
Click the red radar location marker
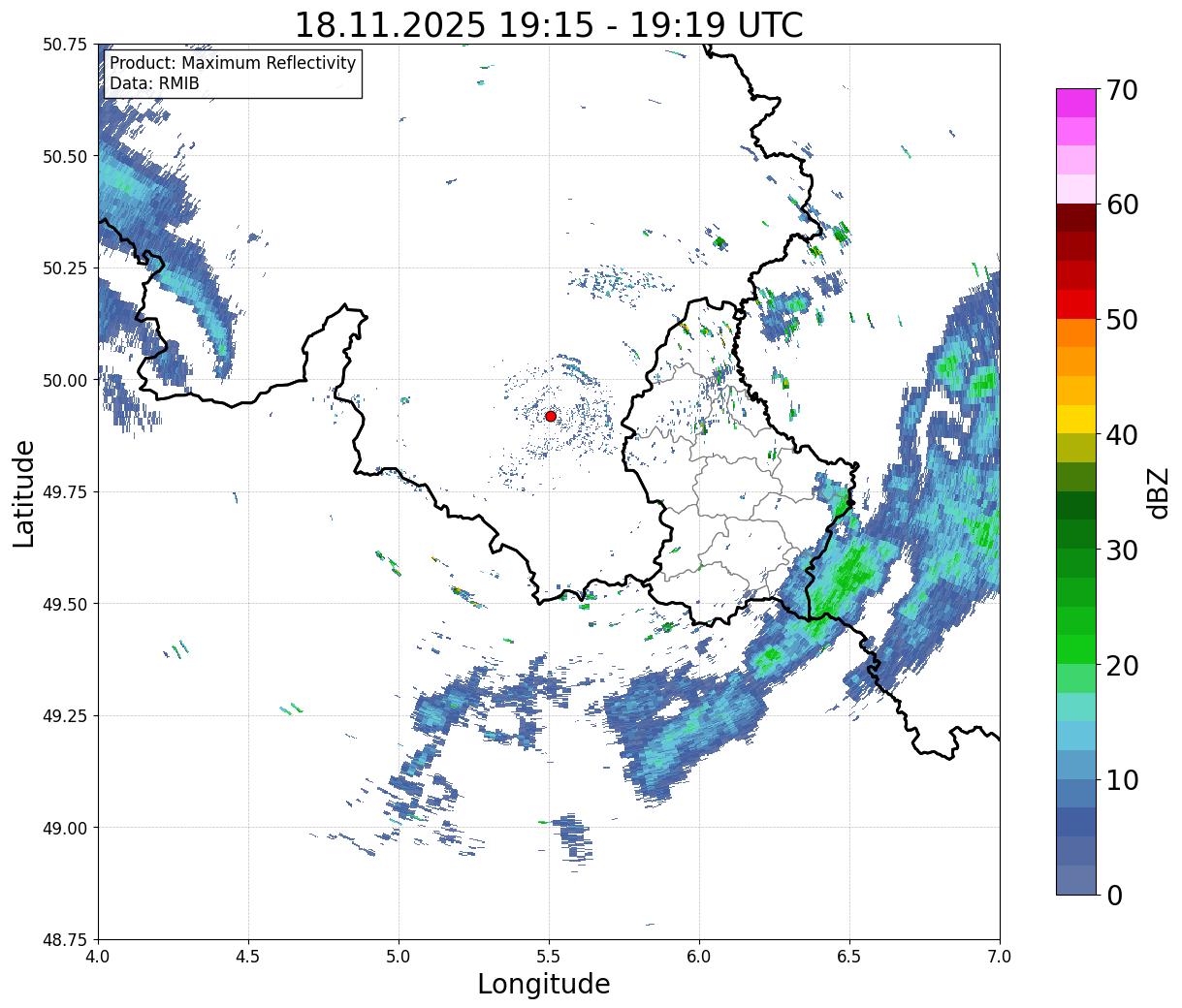click(x=551, y=416)
